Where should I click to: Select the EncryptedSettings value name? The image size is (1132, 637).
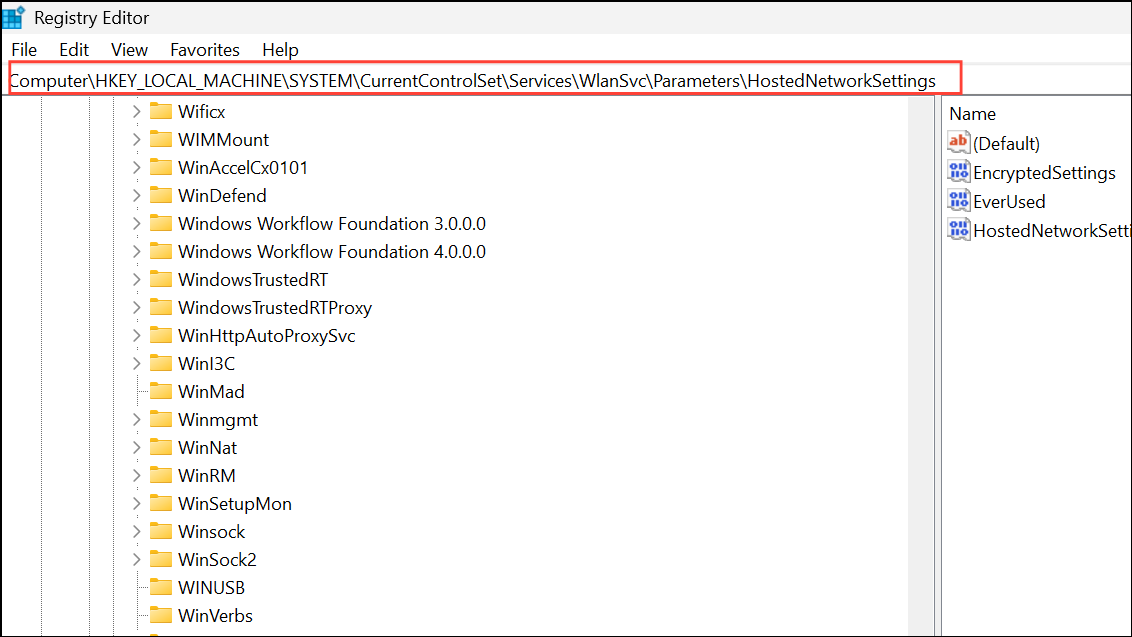tap(1044, 173)
